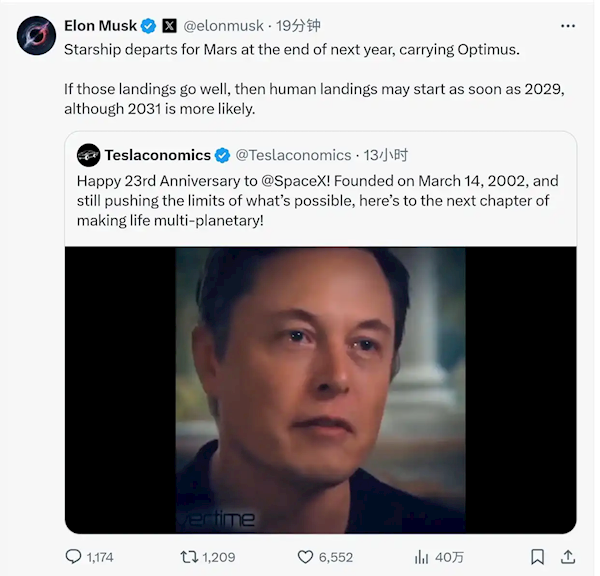Click the X affiliation badge beside Elon Musk

tap(169, 25)
